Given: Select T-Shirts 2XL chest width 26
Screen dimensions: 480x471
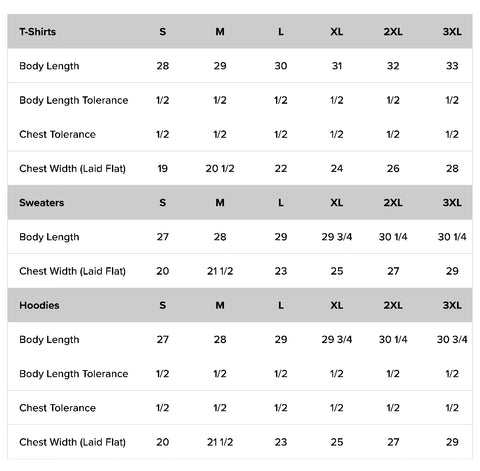Looking at the screenshot, I should [x=393, y=168].
